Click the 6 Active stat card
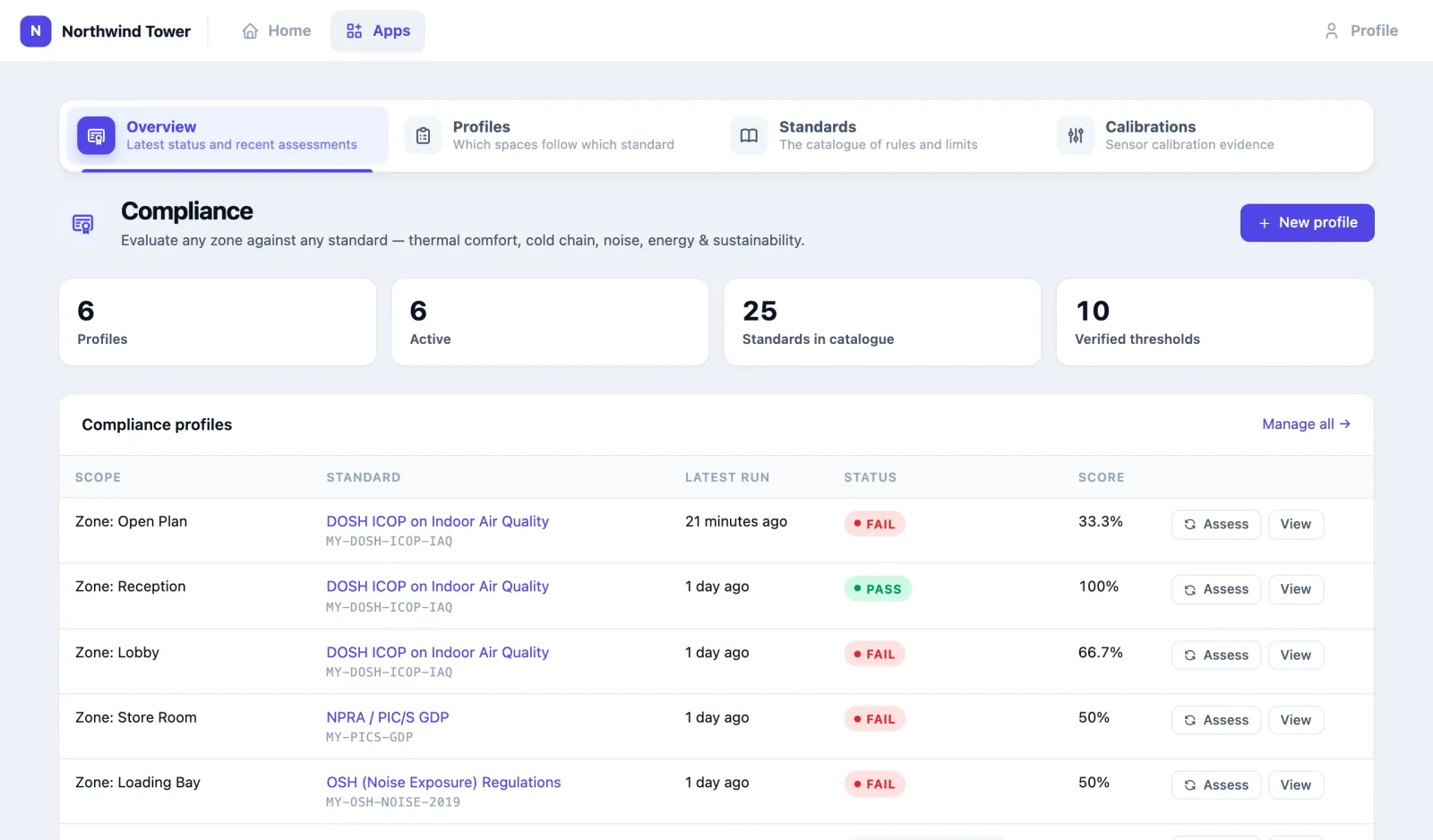1433x840 pixels. coord(550,322)
